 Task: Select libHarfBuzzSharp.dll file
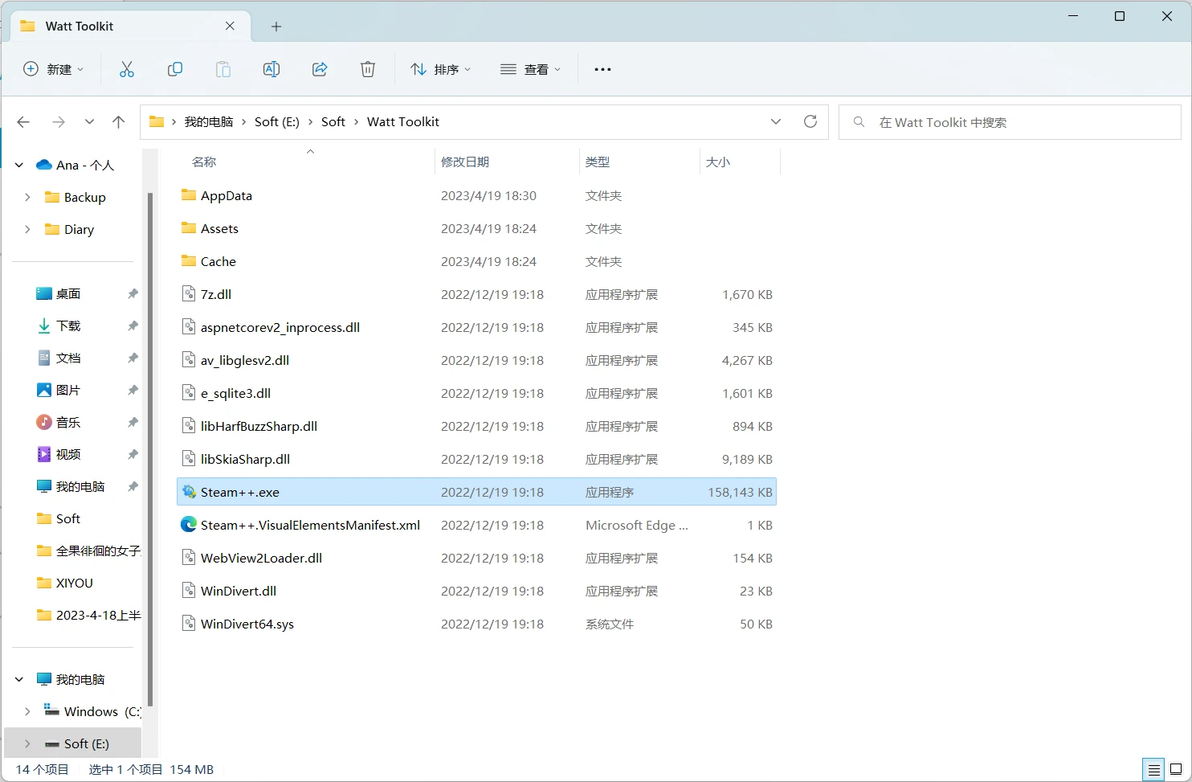[477, 426]
